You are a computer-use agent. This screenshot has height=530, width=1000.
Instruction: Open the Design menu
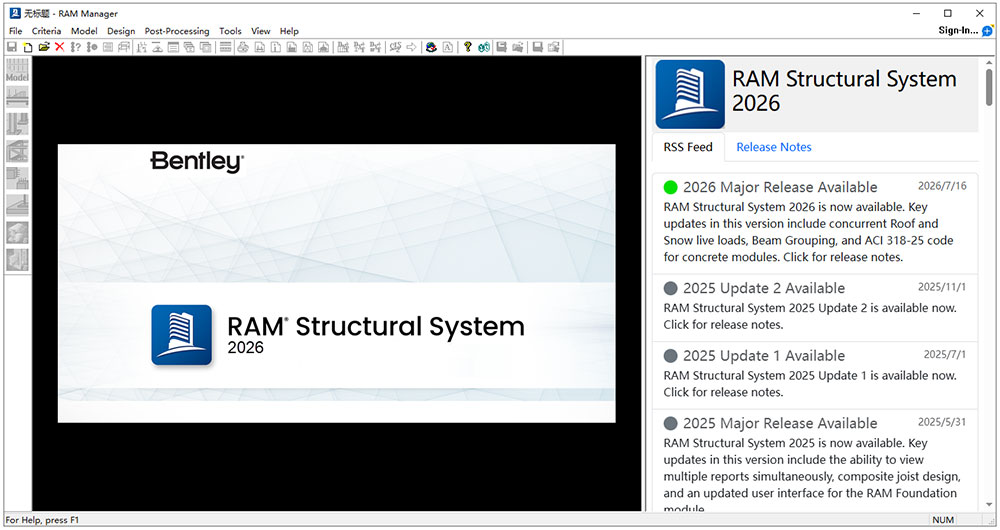pos(121,31)
